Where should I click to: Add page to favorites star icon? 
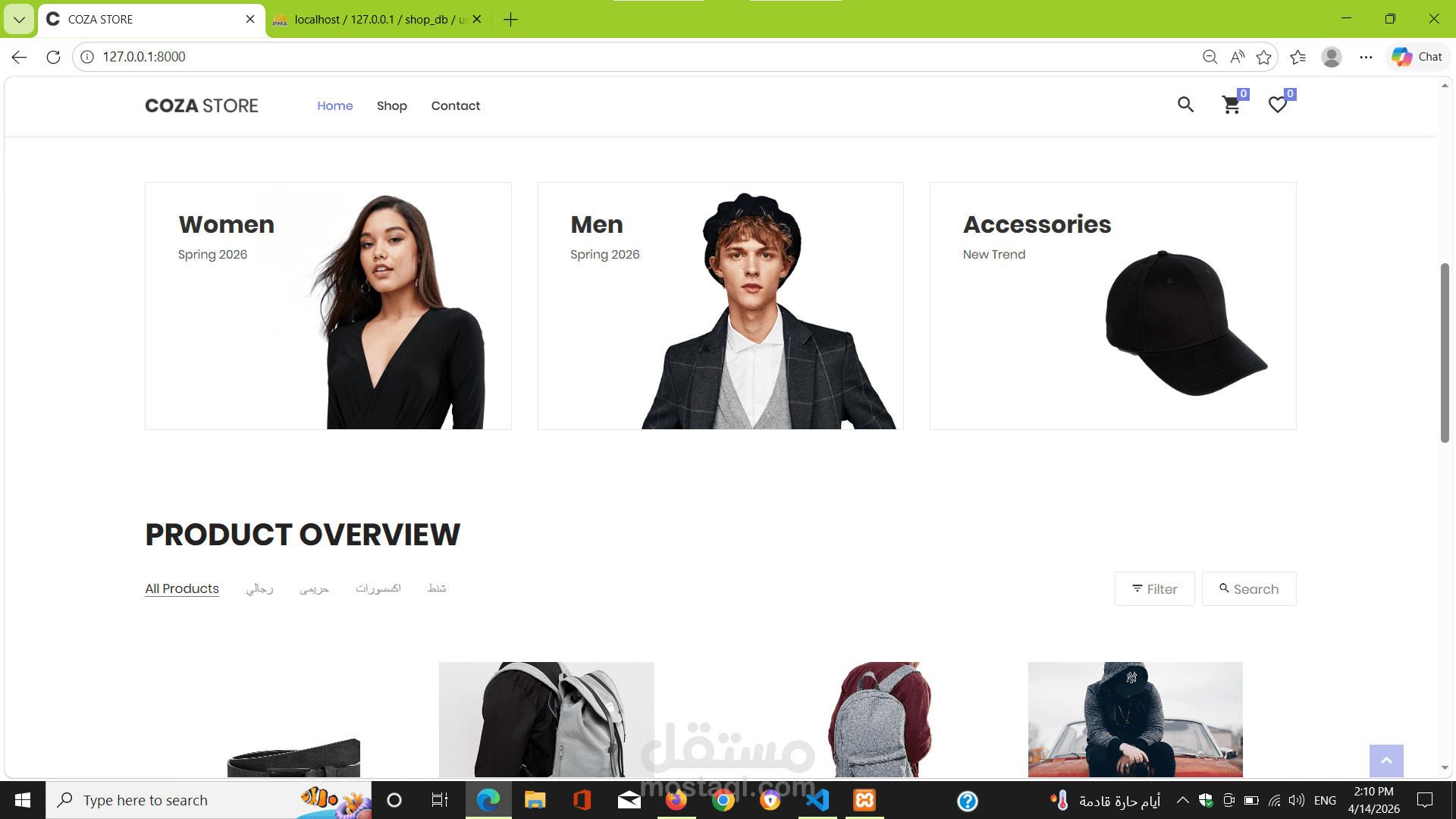click(x=1263, y=57)
